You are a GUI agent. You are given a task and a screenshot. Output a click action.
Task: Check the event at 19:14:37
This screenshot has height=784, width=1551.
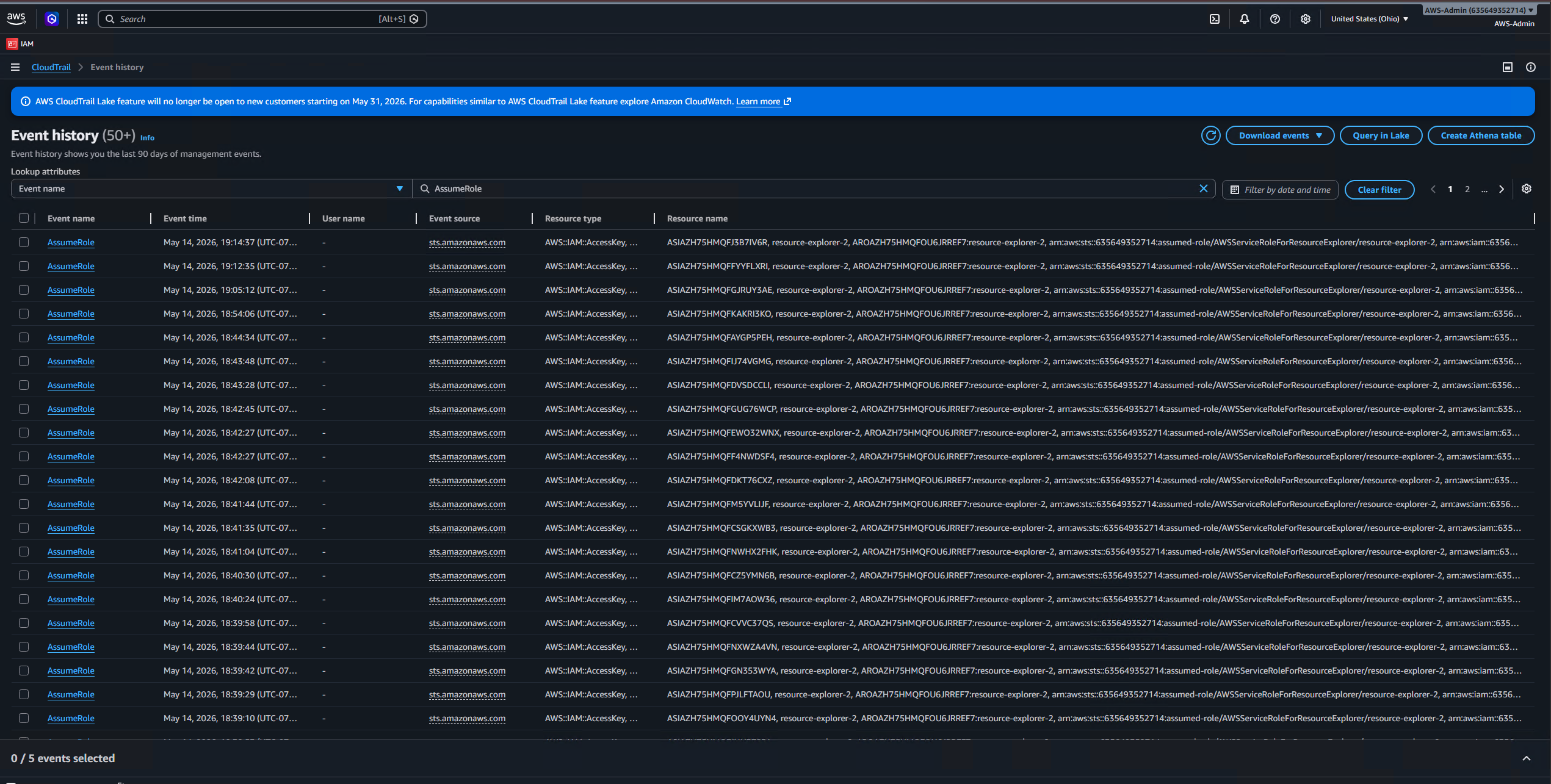click(24, 242)
